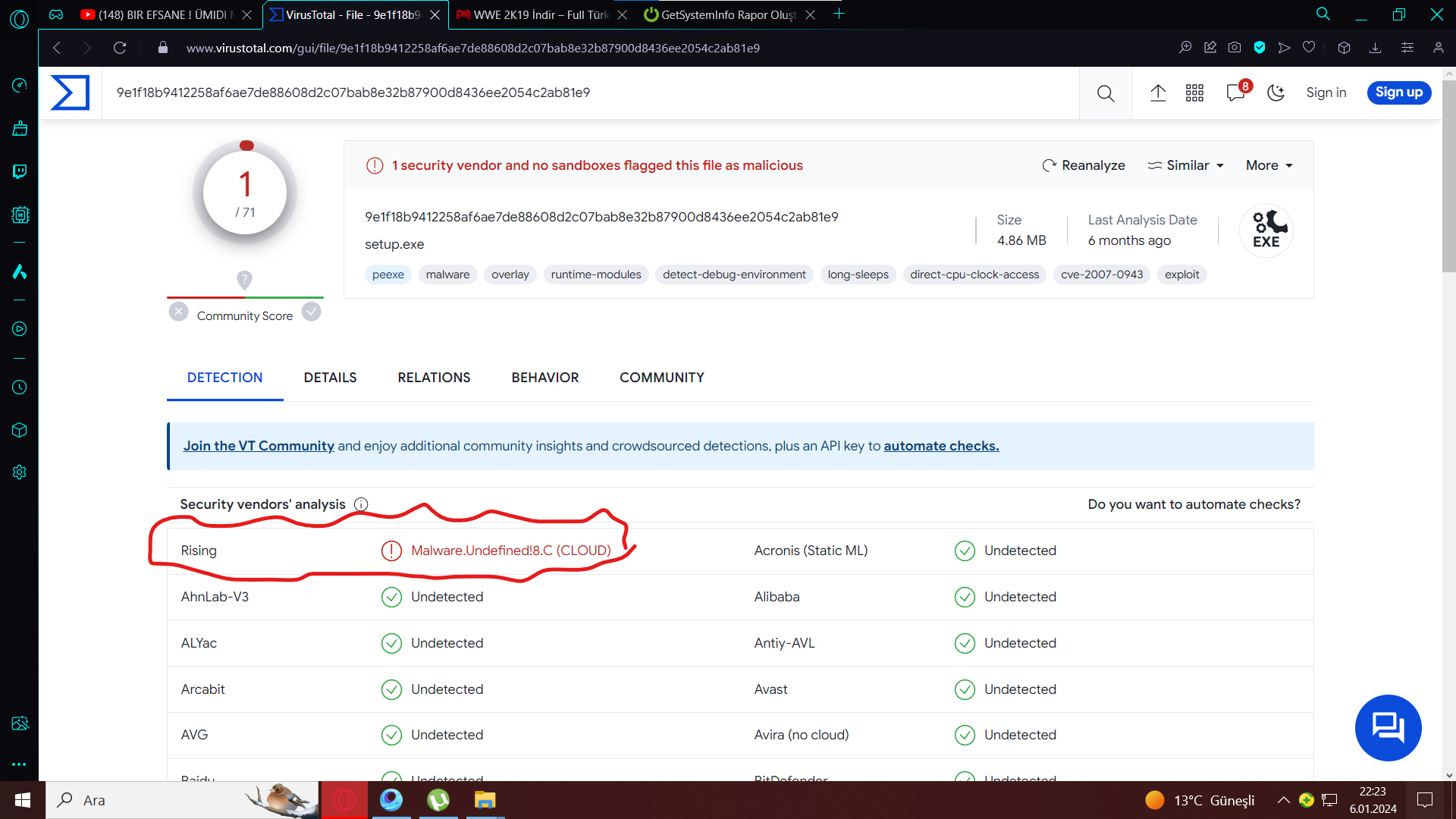This screenshot has width=1456, height=819.
Task: Show hidden system tray icons chevron
Action: click(1283, 800)
